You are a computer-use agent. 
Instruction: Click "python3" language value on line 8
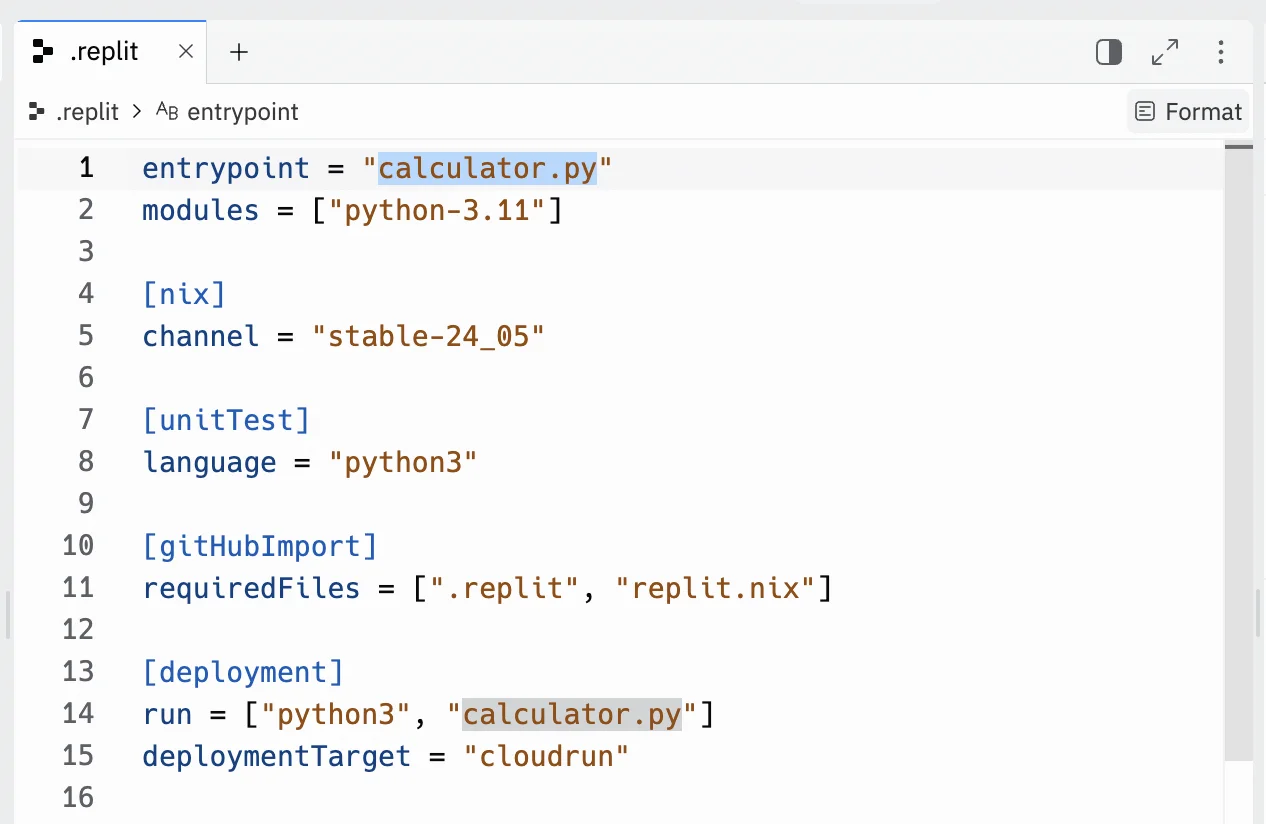pyautogui.click(x=403, y=462)
